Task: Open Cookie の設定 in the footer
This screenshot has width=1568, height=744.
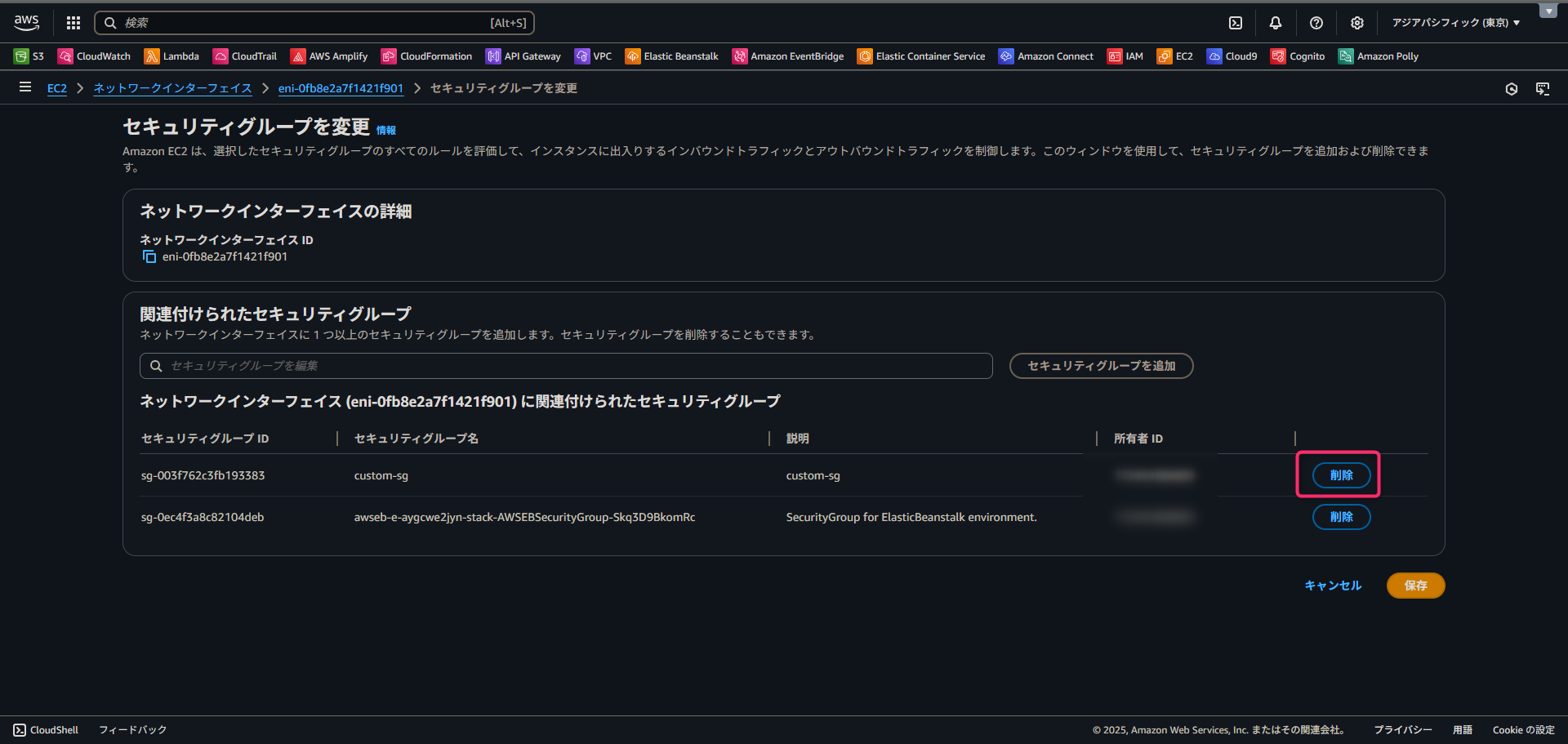Action: pyautogui.click(x=1524, y=730)
